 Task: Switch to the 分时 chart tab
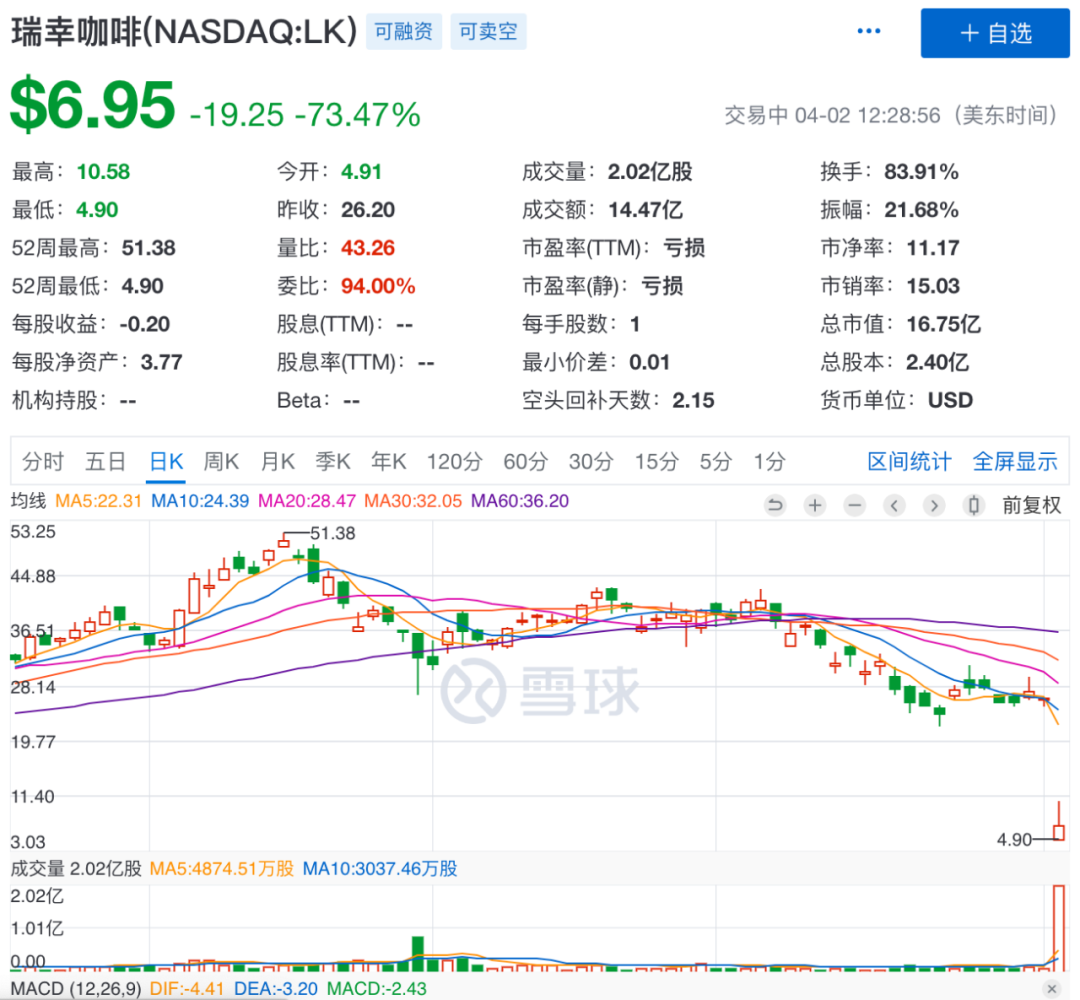pyautogui.click(x=43, y=461)
